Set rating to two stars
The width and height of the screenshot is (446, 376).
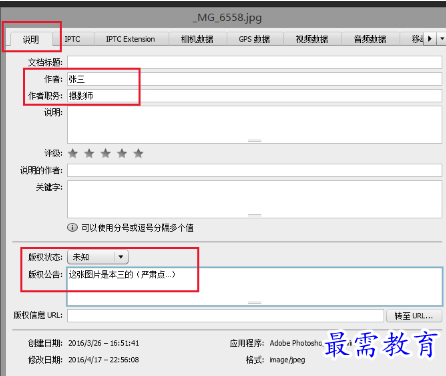pos(89,154)
